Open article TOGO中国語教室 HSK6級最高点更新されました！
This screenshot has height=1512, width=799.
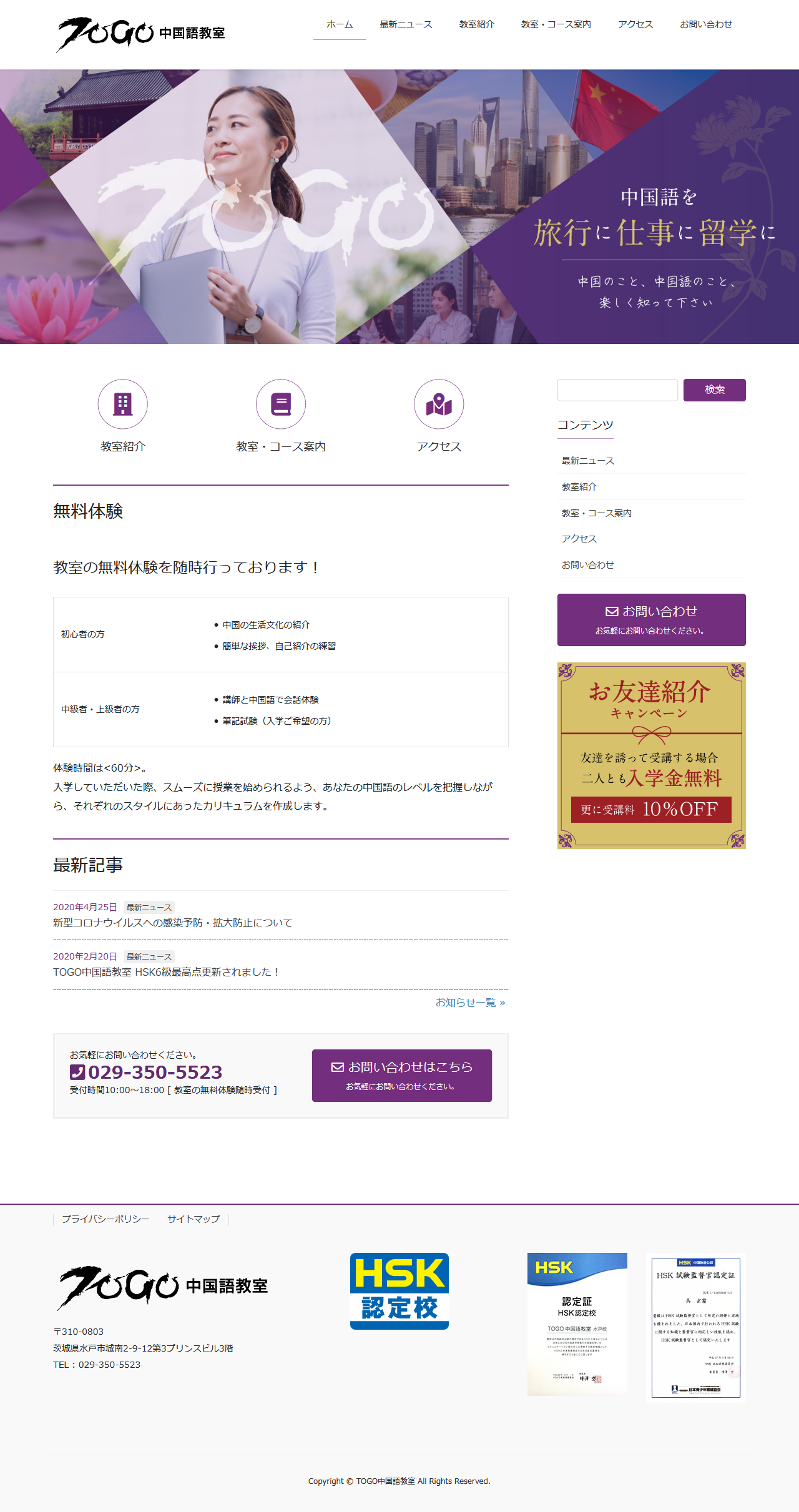tap(166, 972)
